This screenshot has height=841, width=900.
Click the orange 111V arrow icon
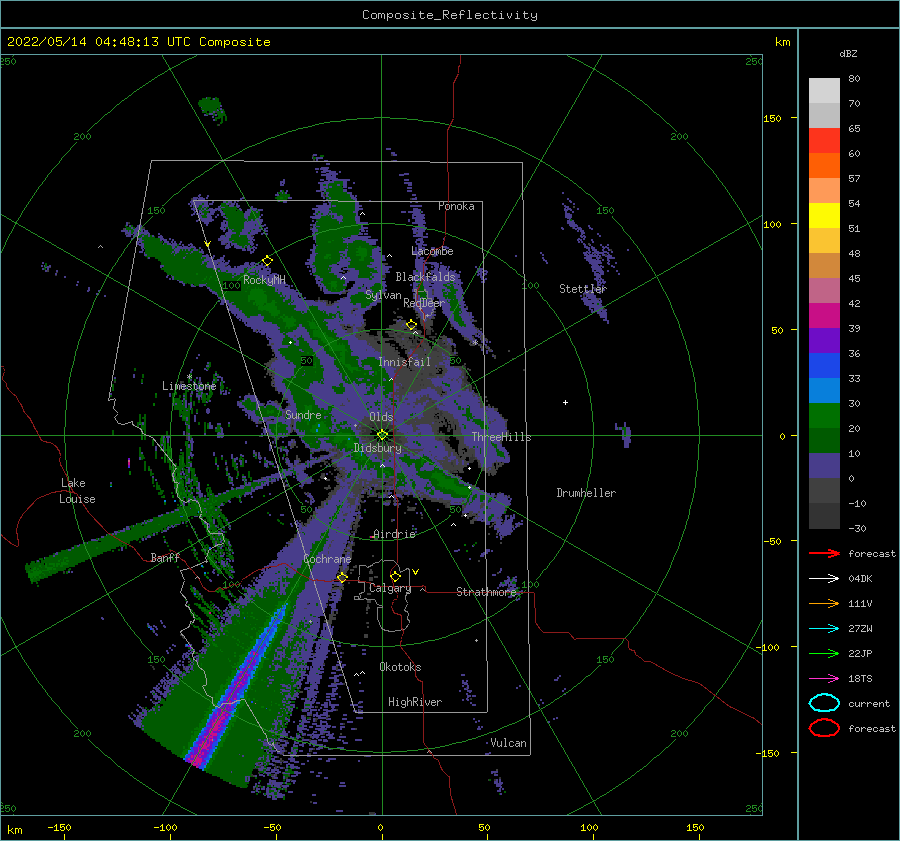(x=824, y=603)
